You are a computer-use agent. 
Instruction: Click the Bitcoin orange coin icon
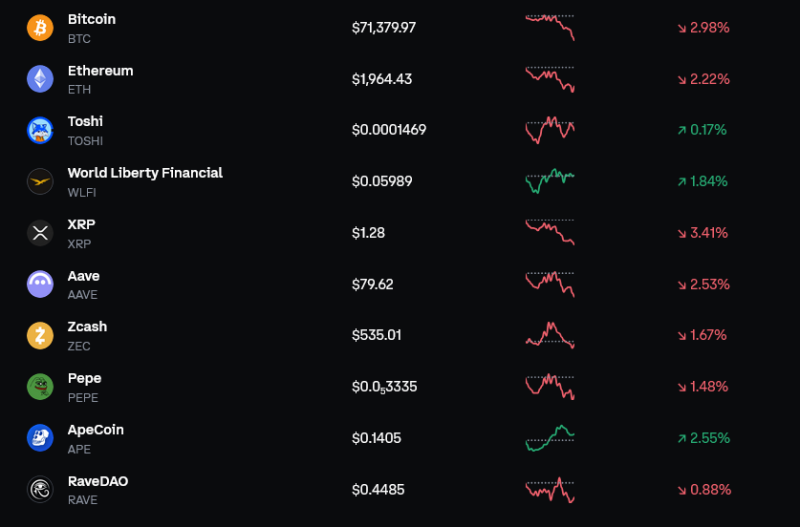coord(40,28)
